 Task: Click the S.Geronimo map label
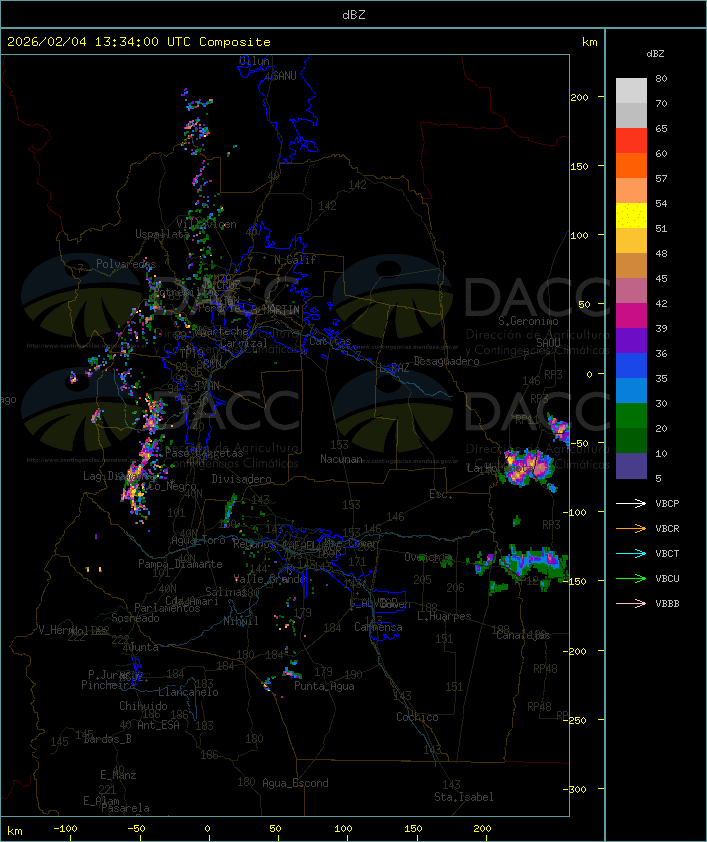point(528,321)
